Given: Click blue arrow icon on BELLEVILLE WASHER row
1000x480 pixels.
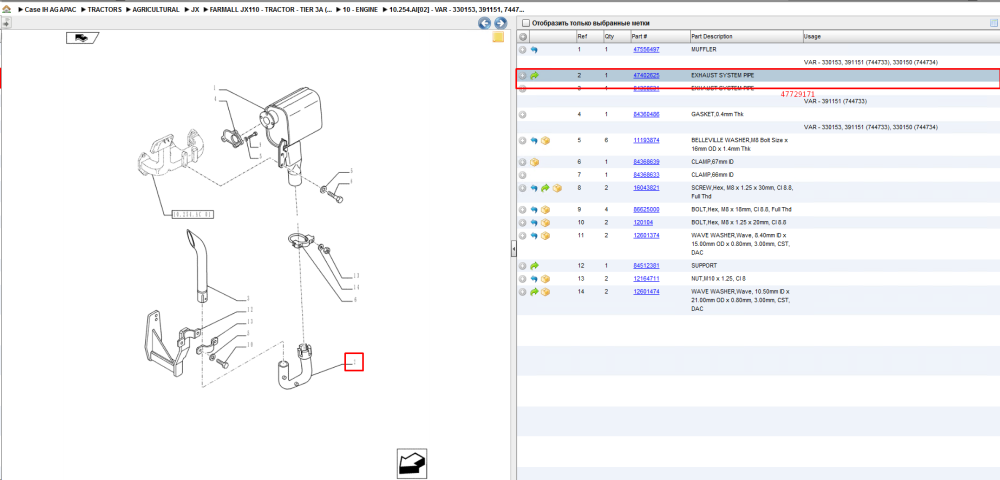Looking at the screenshot, I should click(534, 140).
